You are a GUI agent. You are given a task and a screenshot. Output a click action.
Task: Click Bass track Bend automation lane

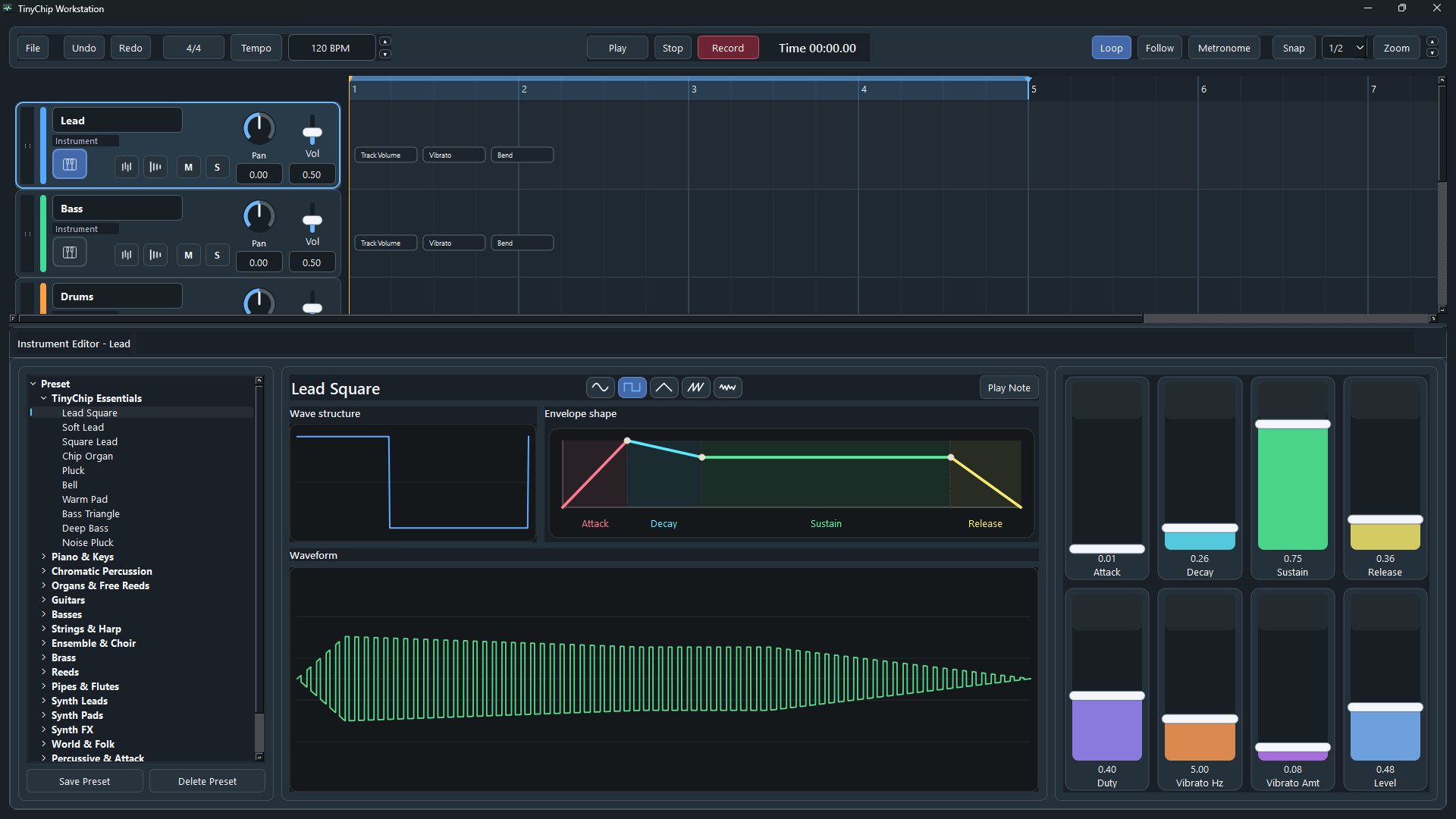click(522, 243)
